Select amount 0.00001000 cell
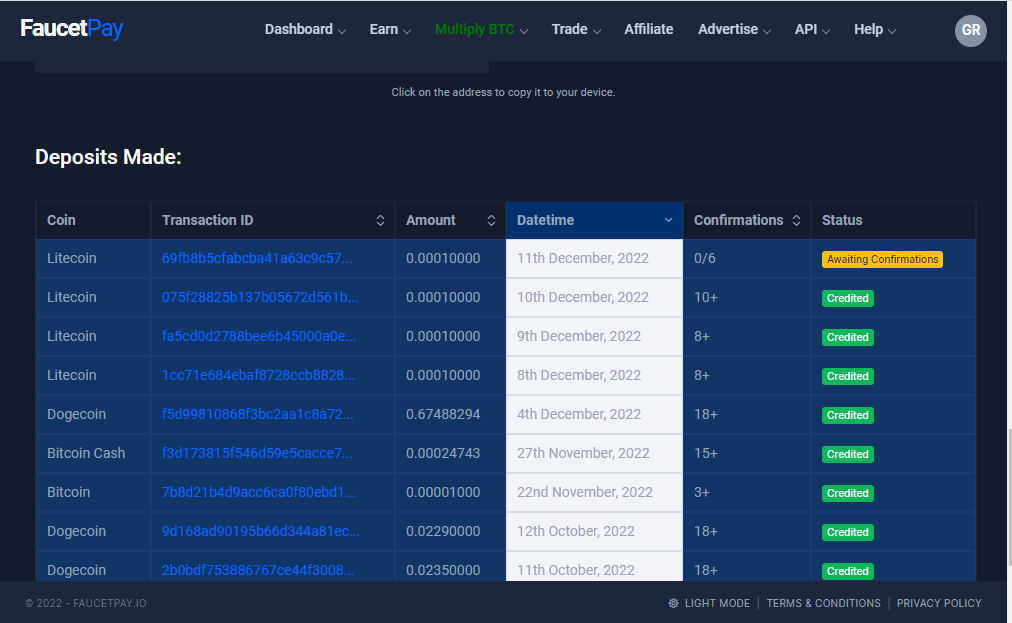This screenshot has height=623, width=1012. (450, 492)
